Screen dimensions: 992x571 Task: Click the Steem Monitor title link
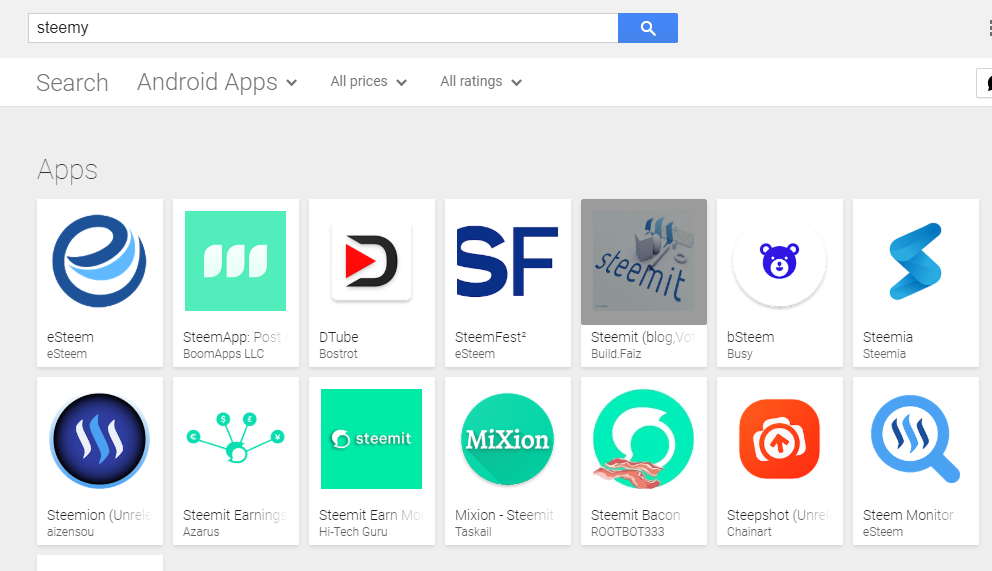tap(908, 515)
